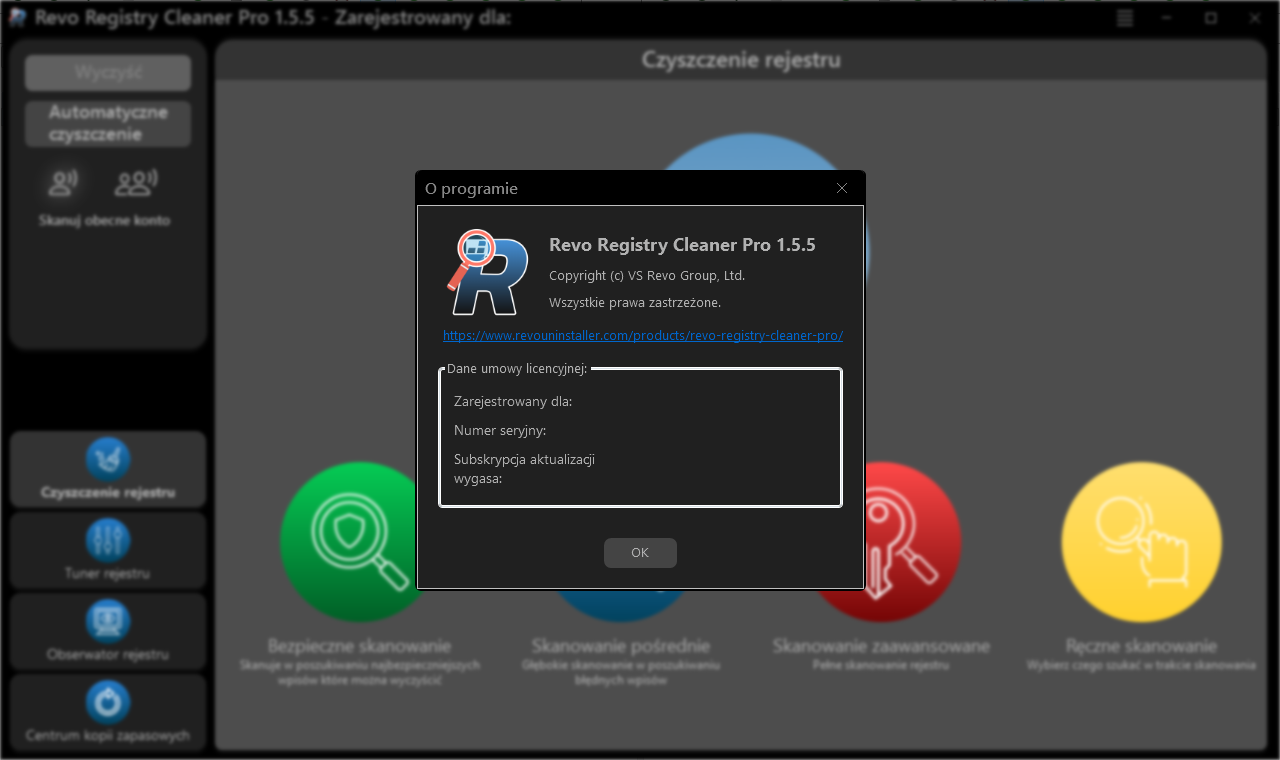Open the hamburger menu in the title bar

coord(1125,18)
